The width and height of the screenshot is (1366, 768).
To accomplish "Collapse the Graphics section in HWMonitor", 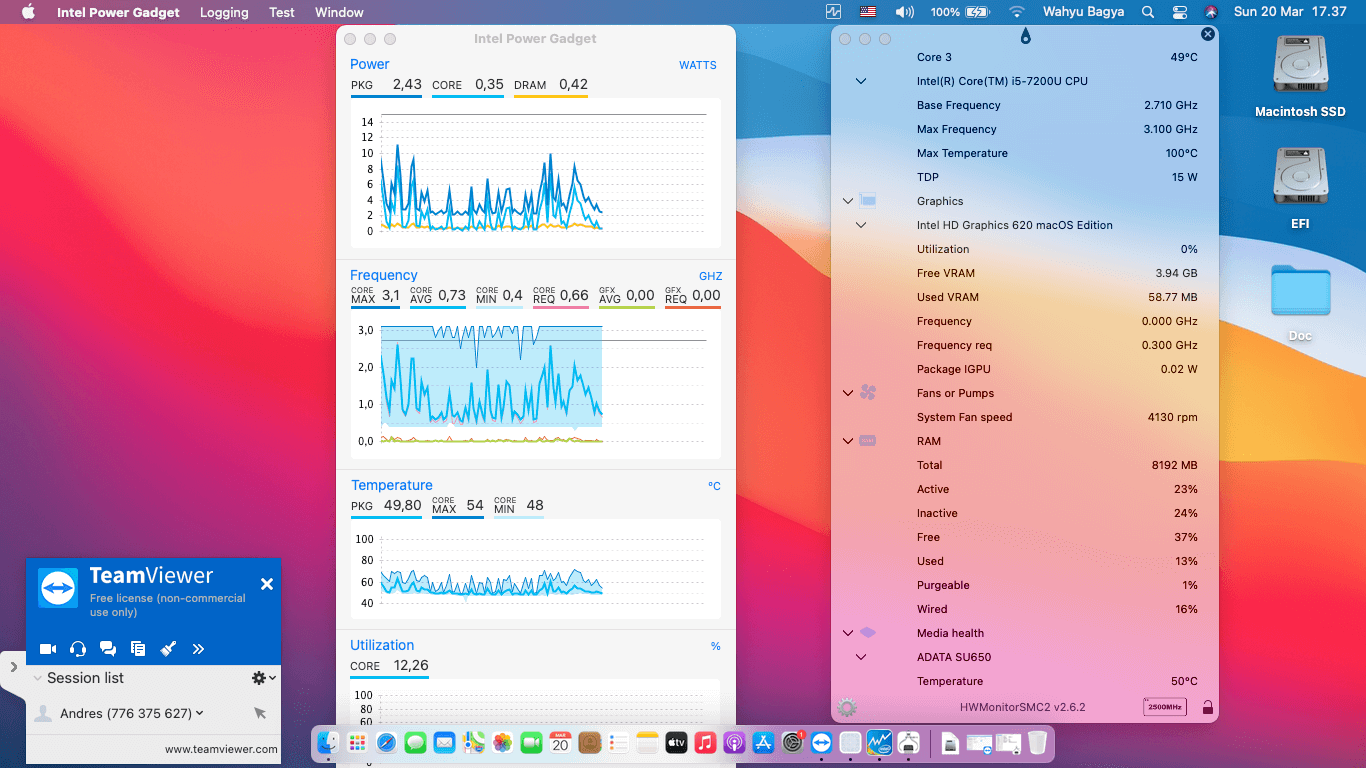I will coord(848,201).
